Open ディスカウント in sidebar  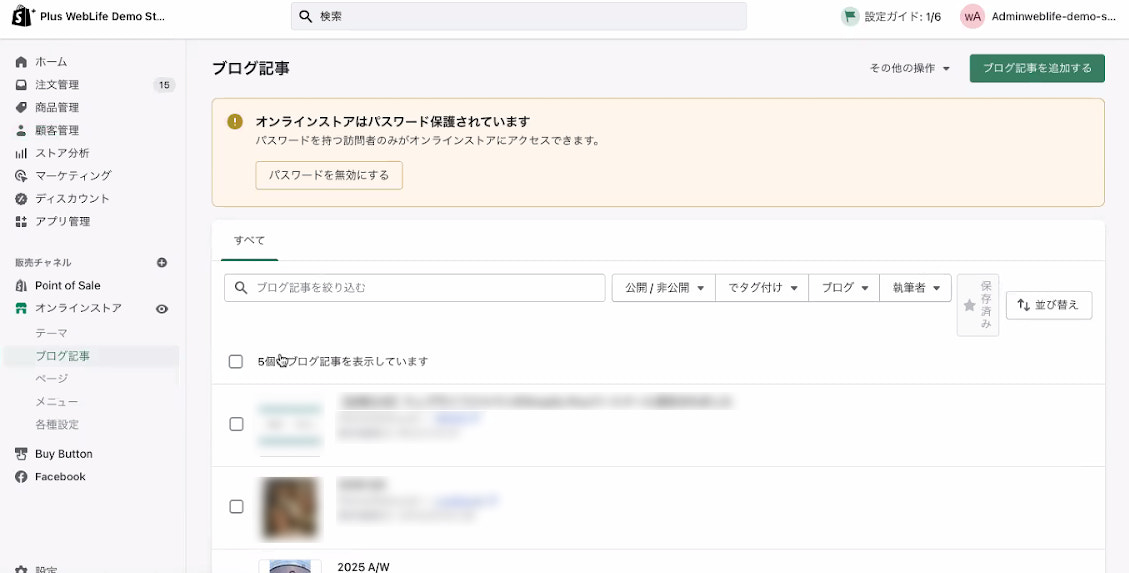[x=73, y=199]
